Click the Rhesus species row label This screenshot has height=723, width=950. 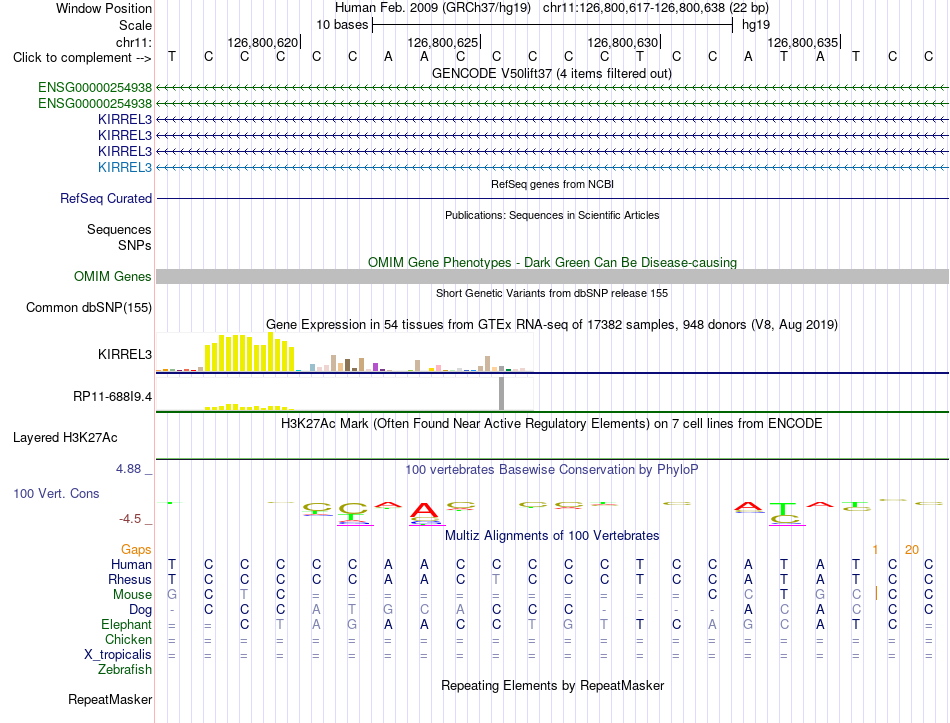(x=130, y=580)
